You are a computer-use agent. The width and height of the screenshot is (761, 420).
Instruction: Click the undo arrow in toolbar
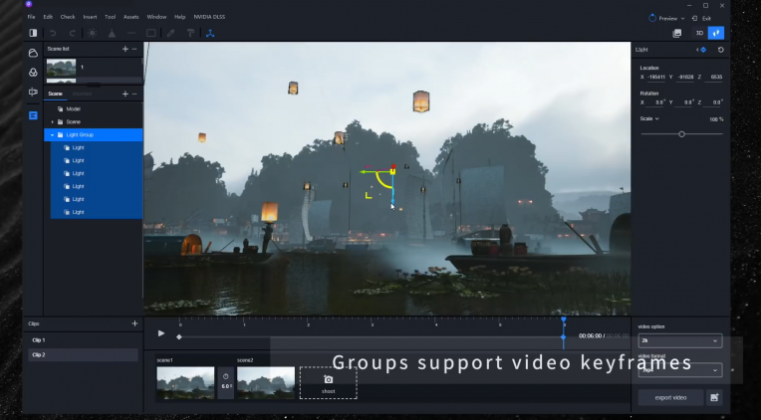52,33
